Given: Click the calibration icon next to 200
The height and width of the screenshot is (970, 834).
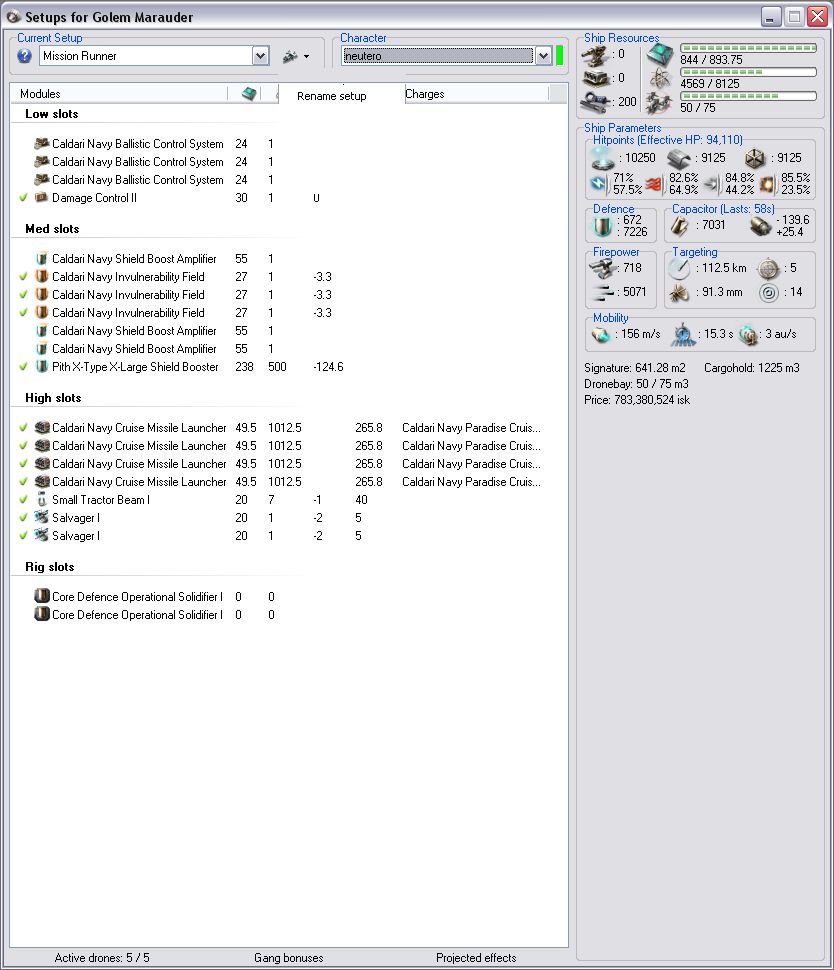Looking at the screenshot, I should pyautogui.click(x=595, y=101).
